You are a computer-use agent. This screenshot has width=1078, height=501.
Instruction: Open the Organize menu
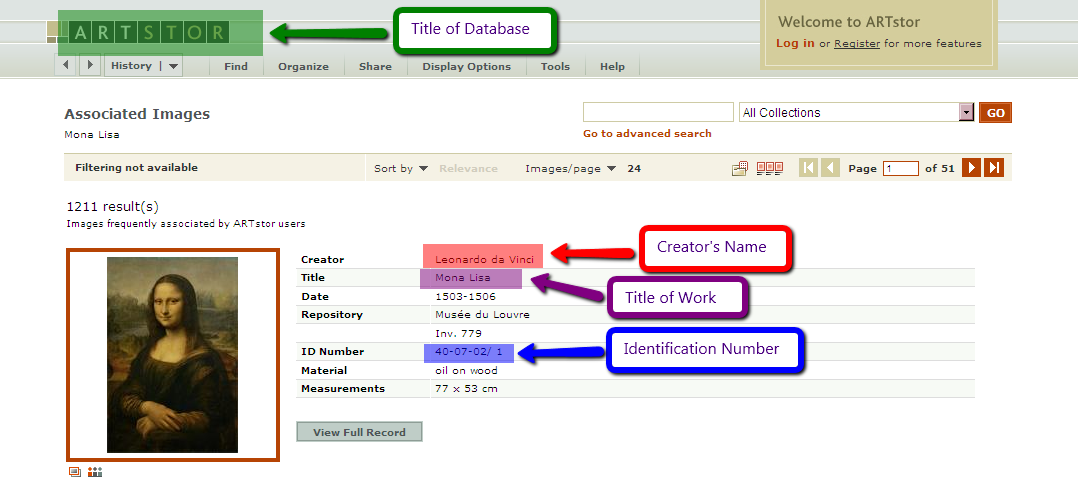pos(303,67)
